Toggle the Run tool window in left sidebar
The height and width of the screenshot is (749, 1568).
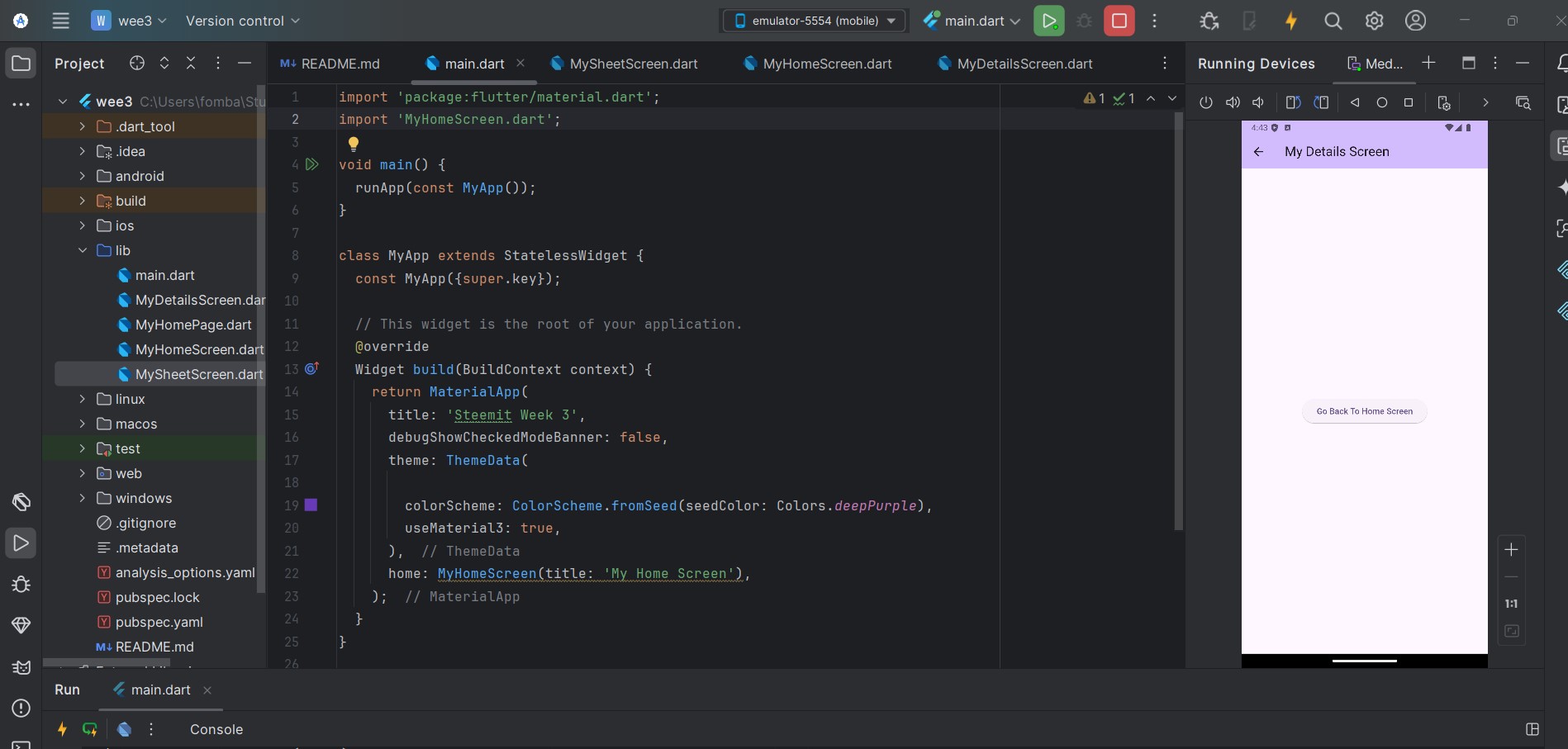(x=21, y=543)
